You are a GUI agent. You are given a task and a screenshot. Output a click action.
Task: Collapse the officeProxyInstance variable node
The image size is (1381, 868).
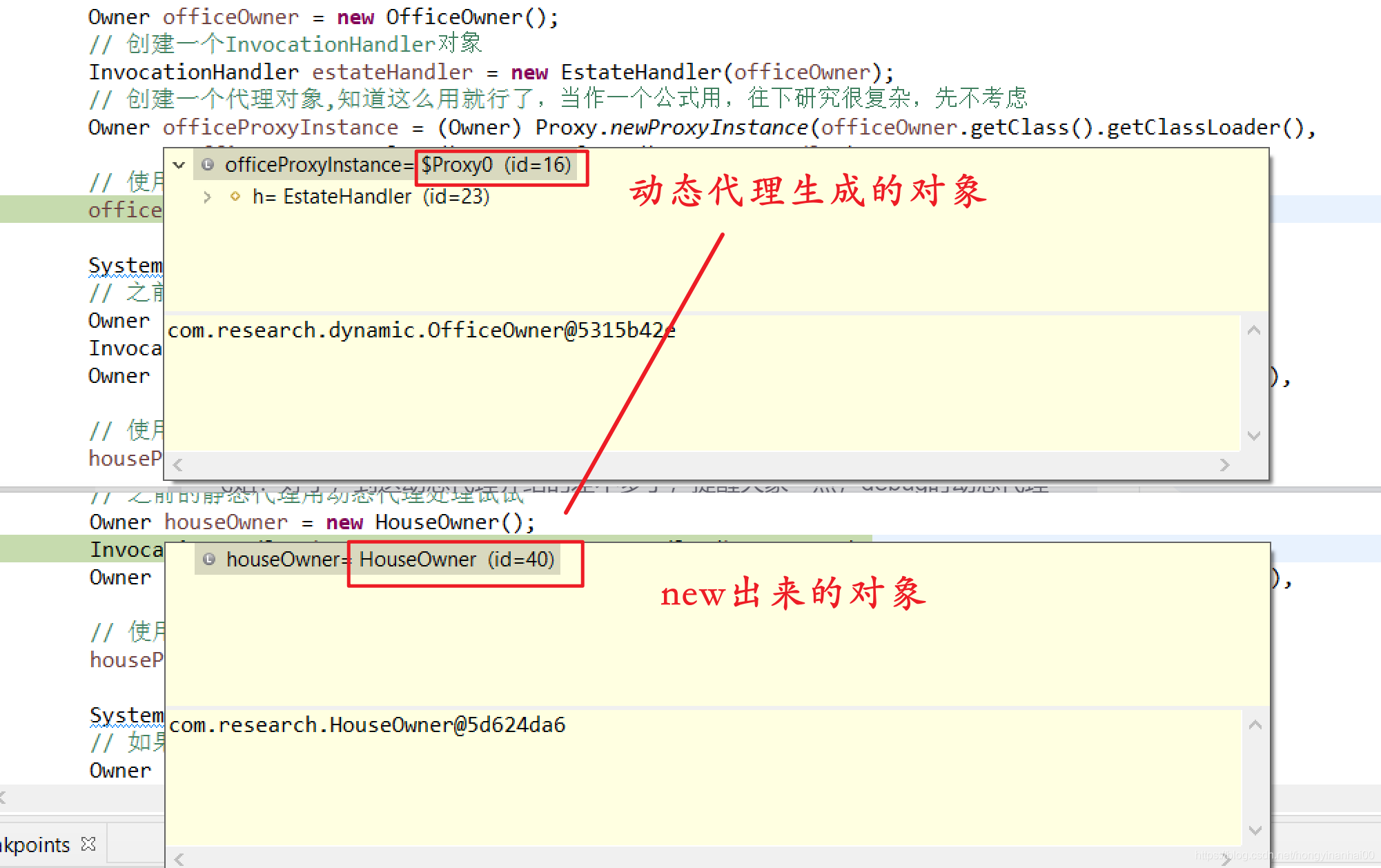tap(179, 165)
